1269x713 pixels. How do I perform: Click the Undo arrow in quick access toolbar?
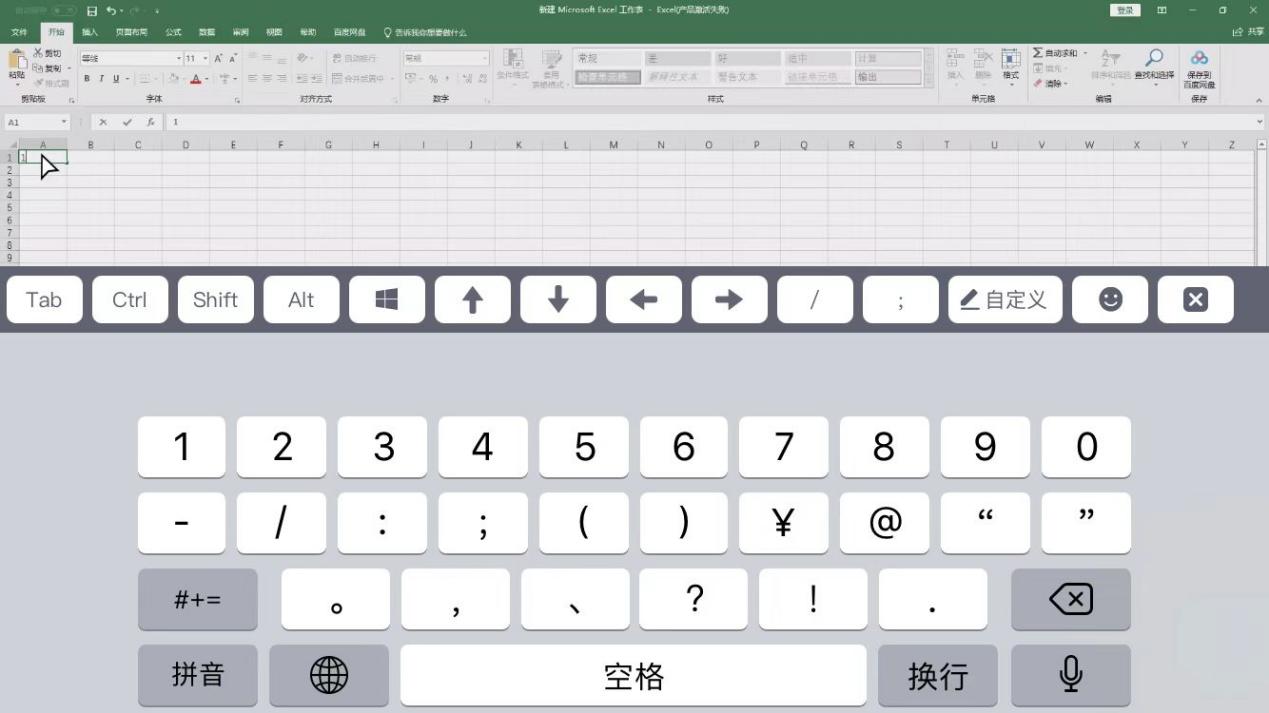point(111,11)
